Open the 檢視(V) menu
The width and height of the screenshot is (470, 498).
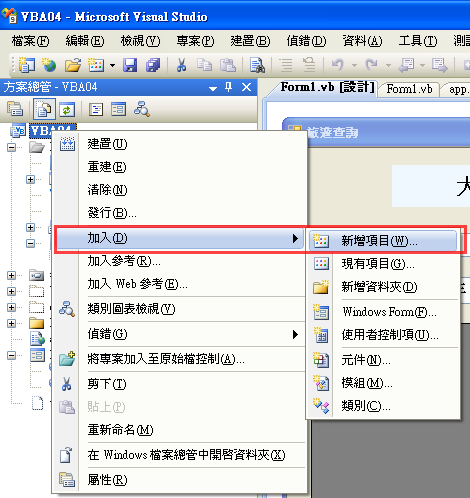click(140, 41)
